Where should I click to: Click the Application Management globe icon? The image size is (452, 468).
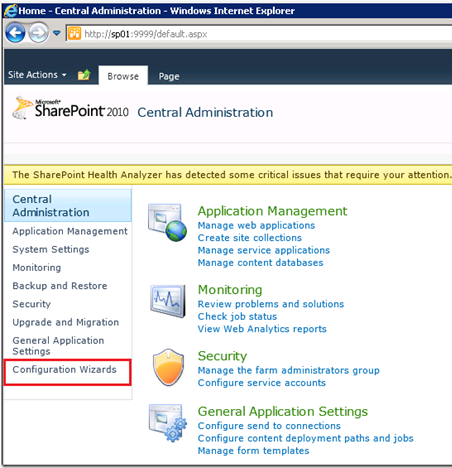point(167,222)
